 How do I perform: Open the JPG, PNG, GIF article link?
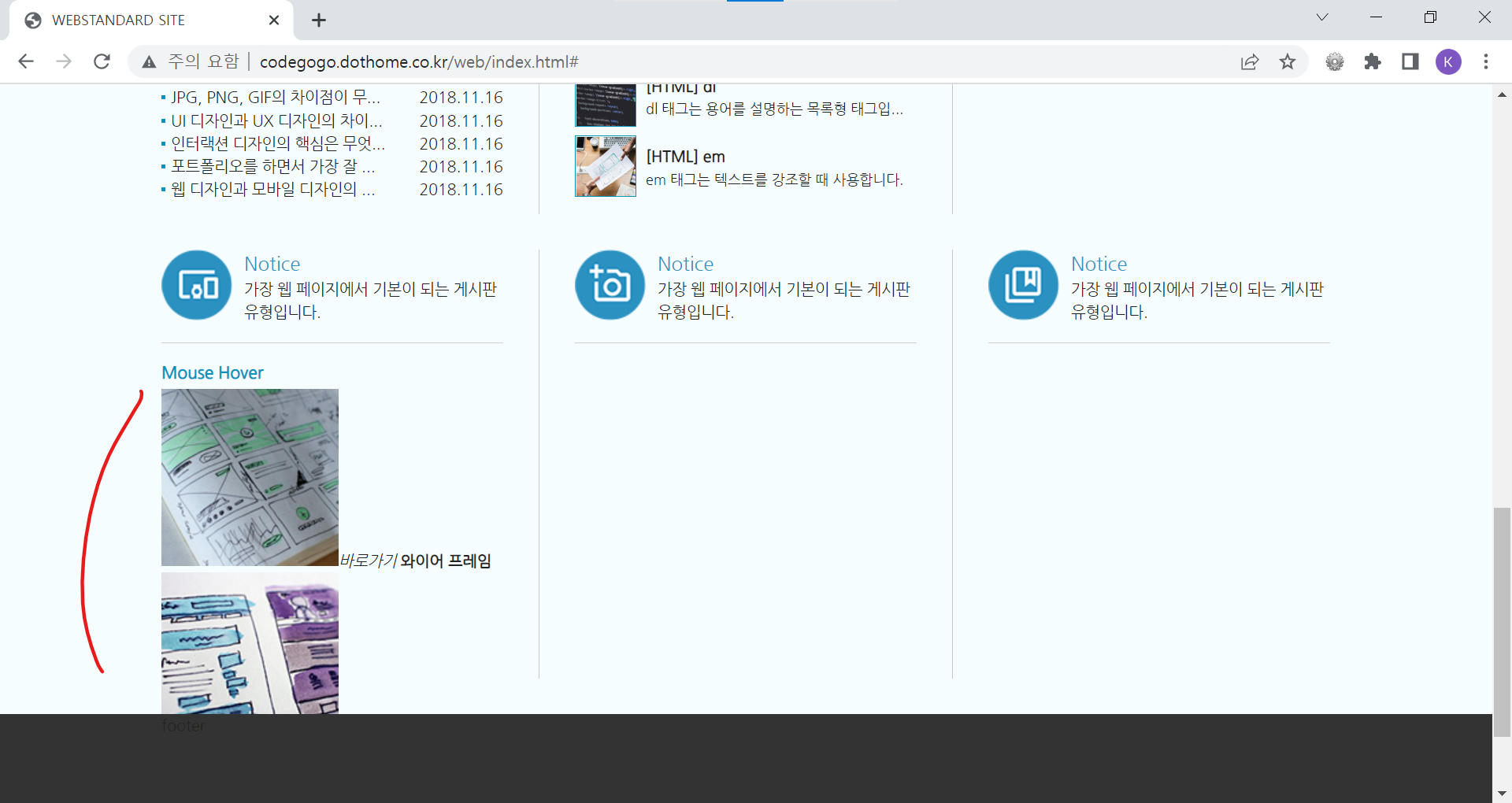coord(276,98)
